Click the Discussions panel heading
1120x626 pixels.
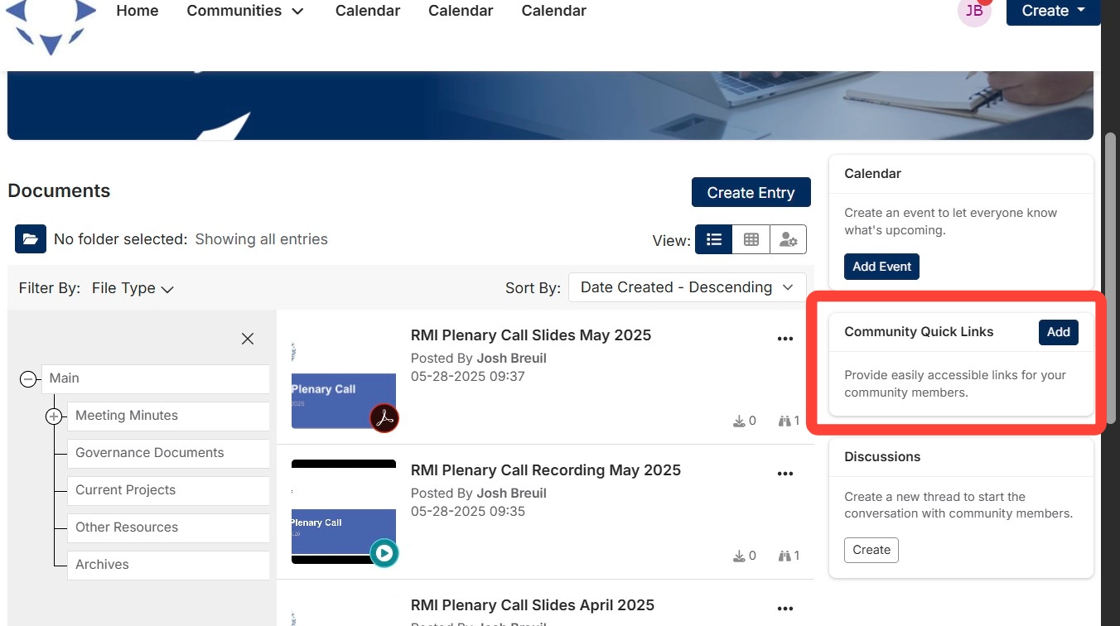[x=882, y=457]
